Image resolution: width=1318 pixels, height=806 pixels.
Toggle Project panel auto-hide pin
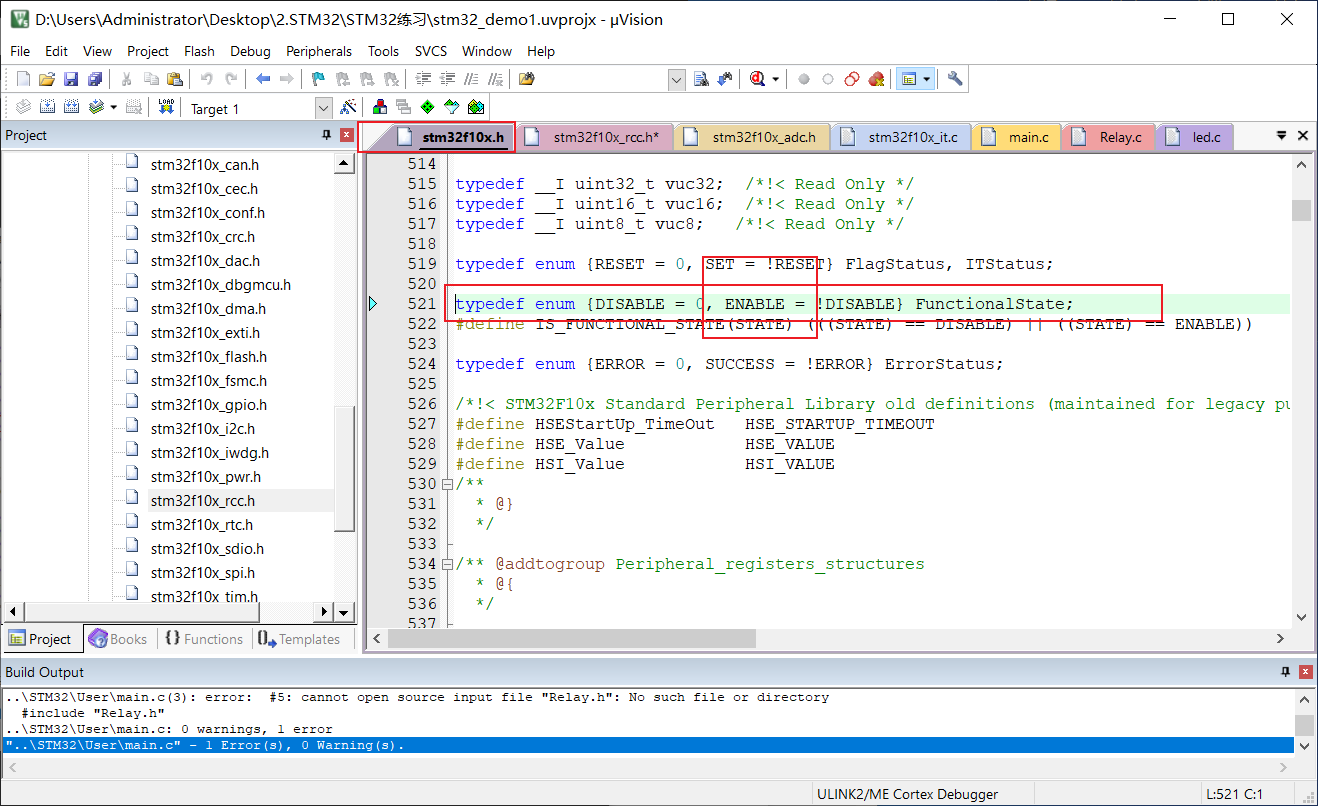coord(326,135)
